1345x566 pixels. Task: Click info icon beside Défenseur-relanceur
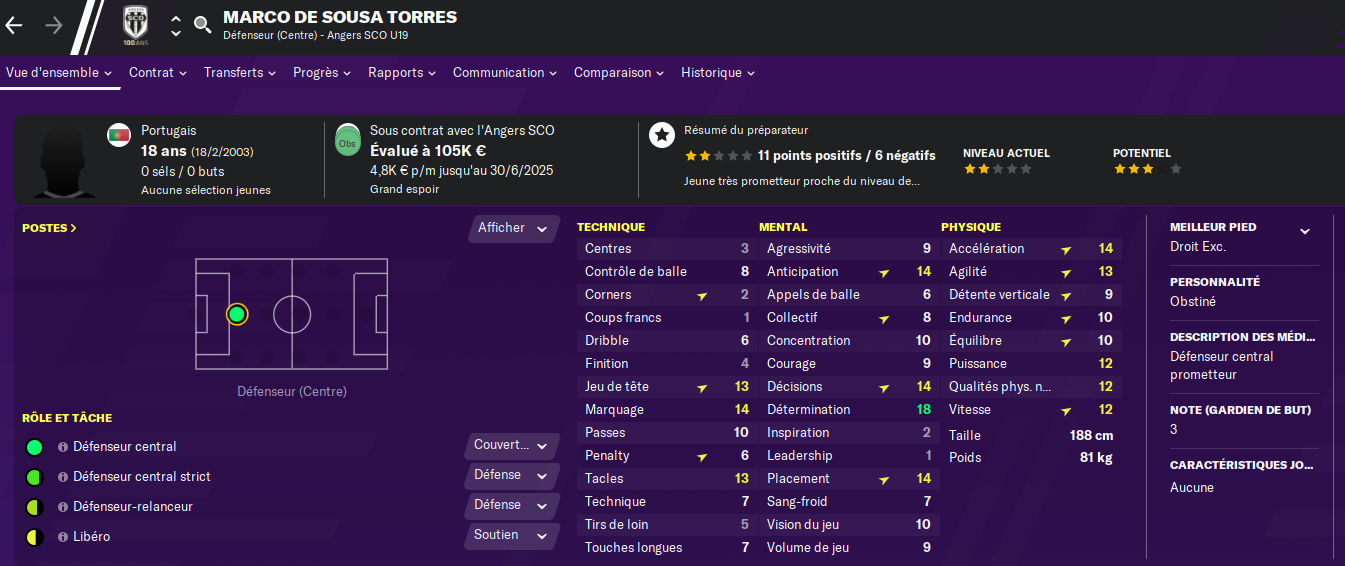tap(63, 507)
